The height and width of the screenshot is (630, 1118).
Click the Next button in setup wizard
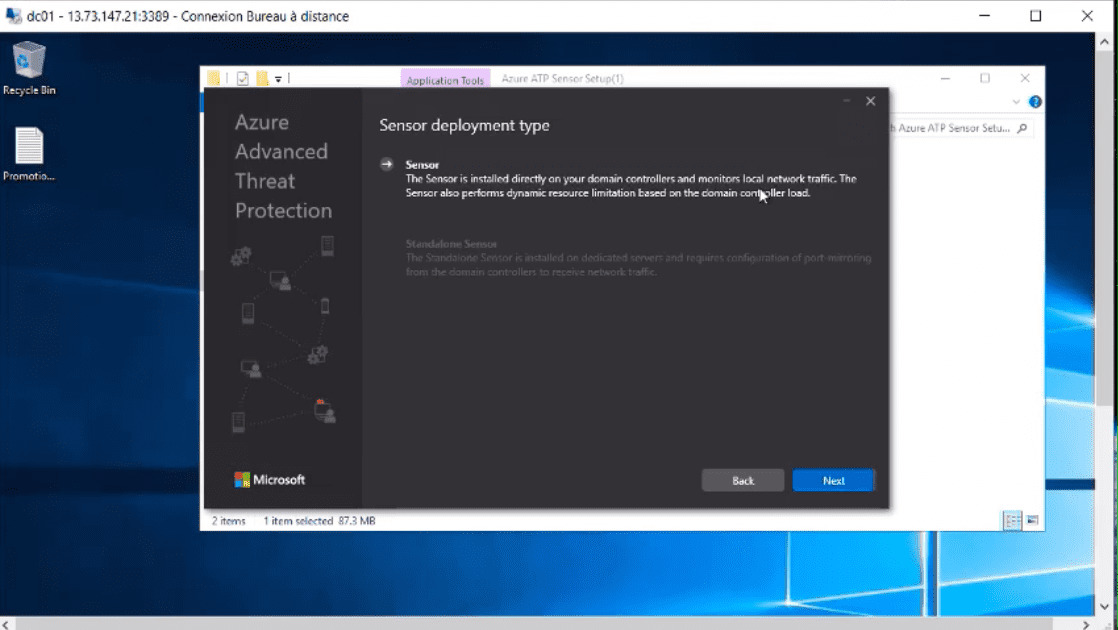point(833,480)
